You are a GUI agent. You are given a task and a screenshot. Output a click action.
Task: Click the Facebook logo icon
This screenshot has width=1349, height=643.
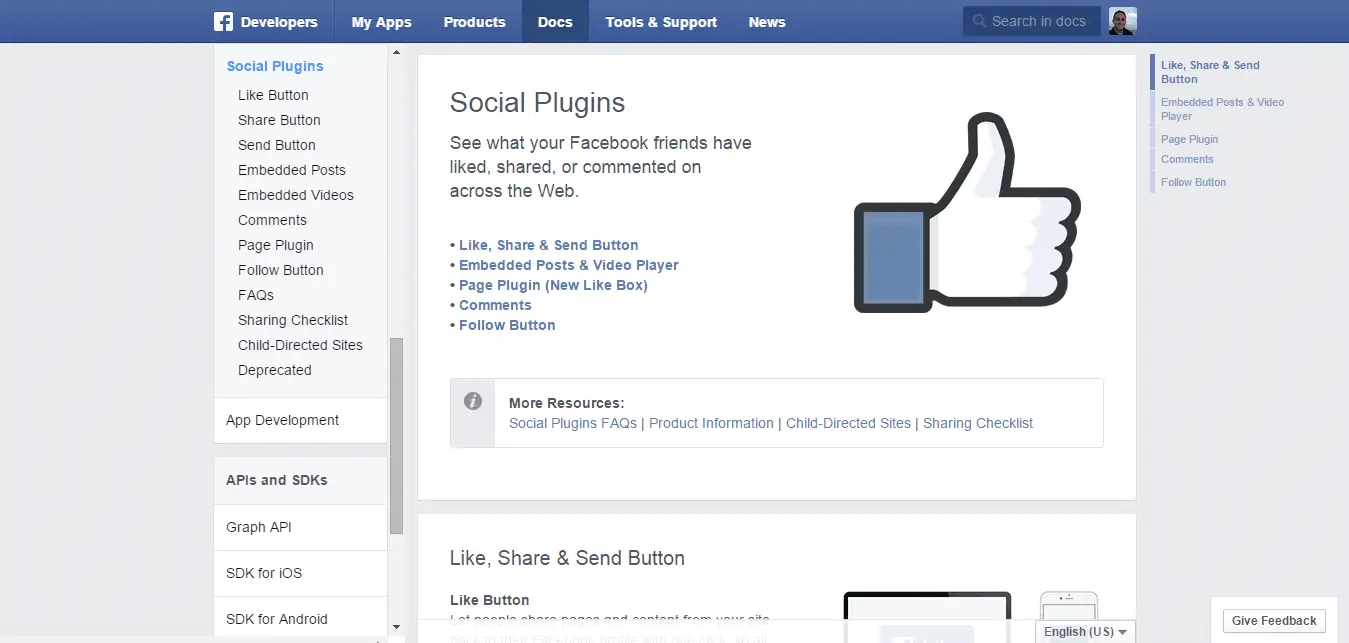[x=223, y=21]
